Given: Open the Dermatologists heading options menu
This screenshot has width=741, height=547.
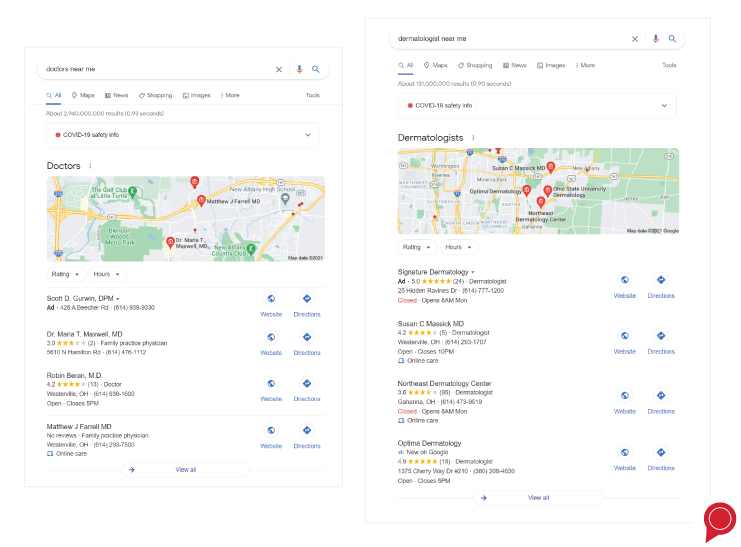Looking at the screenshot, I should click(473, 138).
